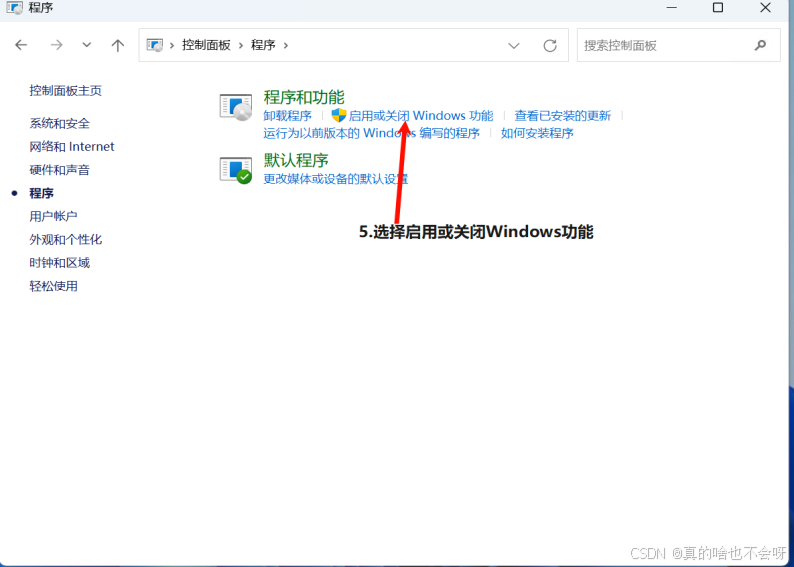Click 运行为以前版本的 Windows 编写的程序
Image resolution: width=794 pixels, height=567 pixels.
(x=371, y=133)
